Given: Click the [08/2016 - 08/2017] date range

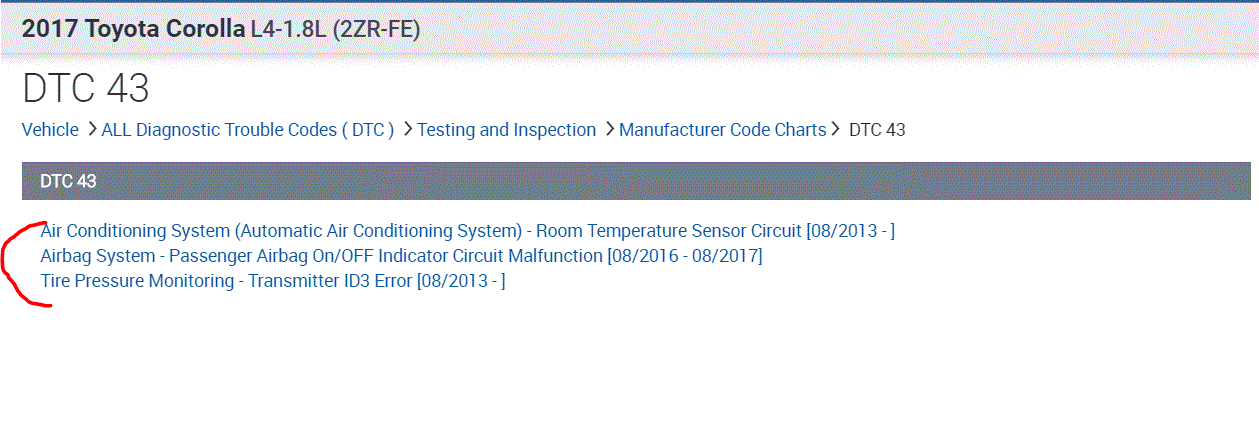Looking at the screenshot, I should pyautogui.click(x=684, y=256).
